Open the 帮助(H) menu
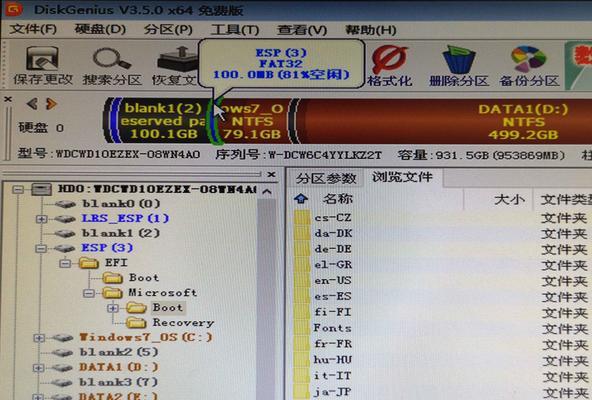The image size is (592, 400). pyautogui.click(x=370, y=29)
